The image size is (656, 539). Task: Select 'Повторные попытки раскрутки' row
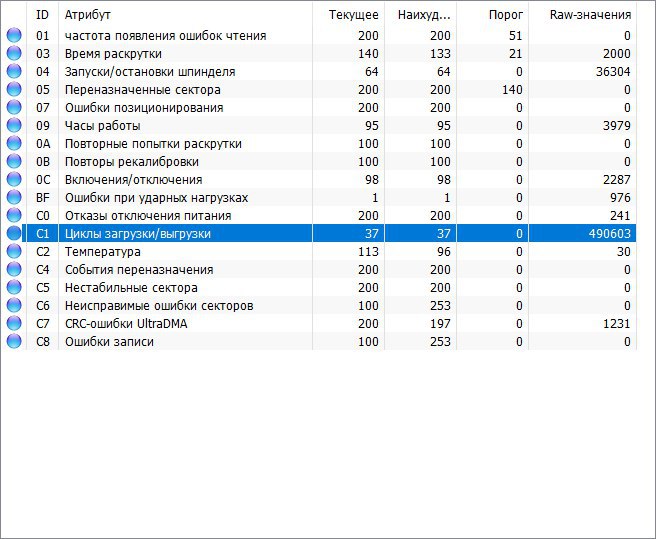point(153,144)
